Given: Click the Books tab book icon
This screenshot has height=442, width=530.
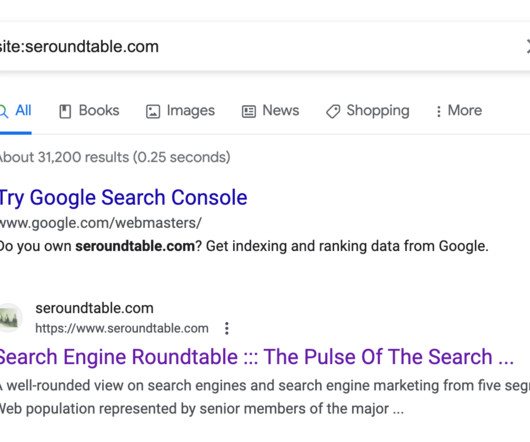Looking at the screenshot, I should tap(65, 111).
